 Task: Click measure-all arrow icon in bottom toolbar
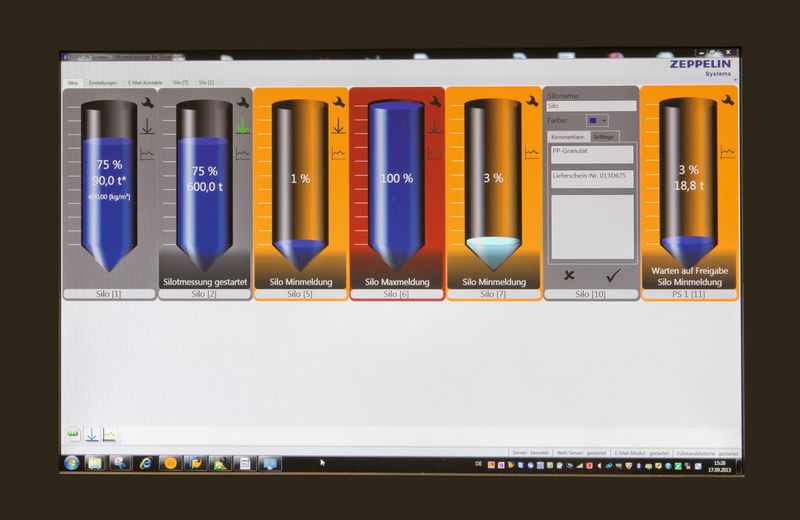coord(91,435)
